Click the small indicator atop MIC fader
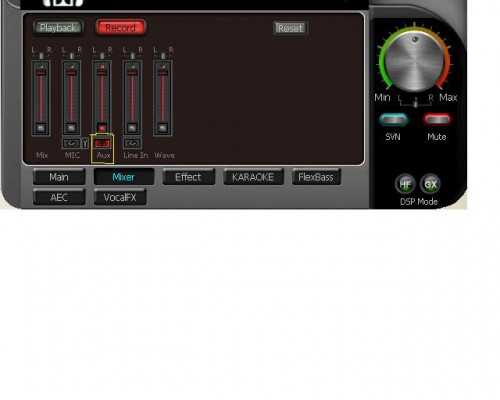This screenshot has width=500, height=400. click(72, 66)
